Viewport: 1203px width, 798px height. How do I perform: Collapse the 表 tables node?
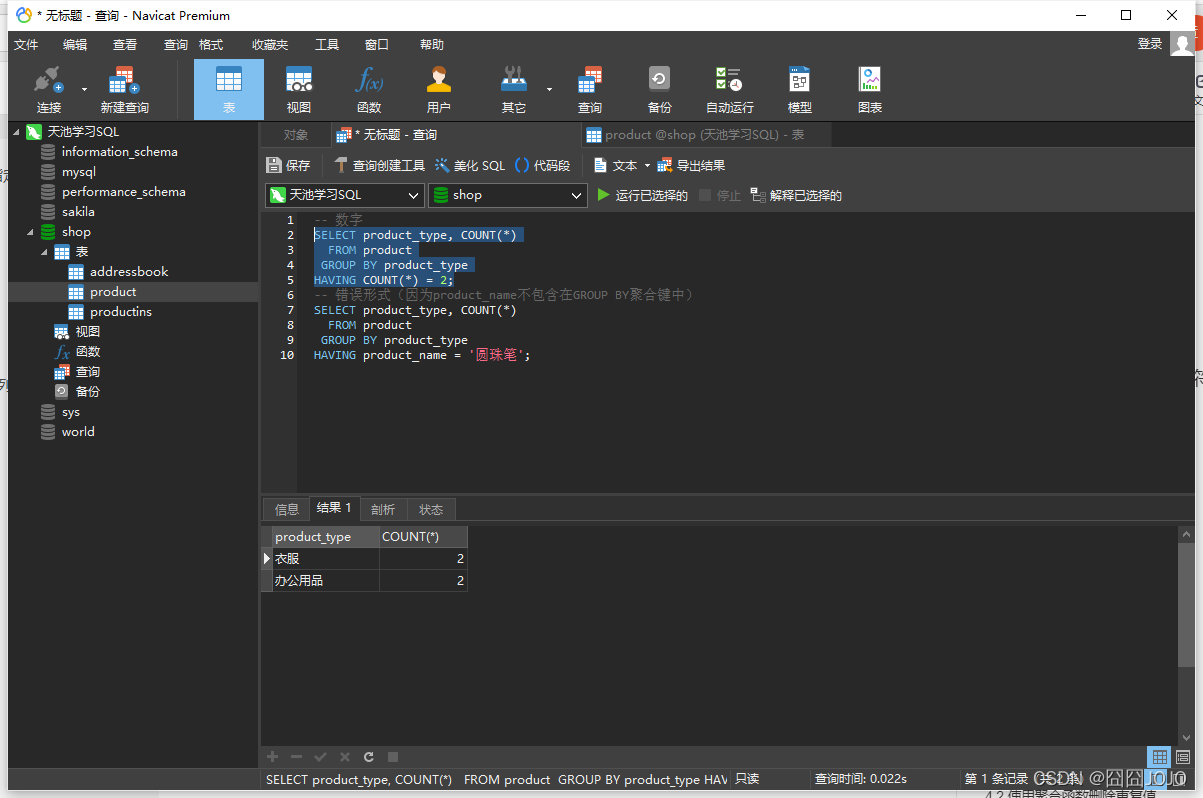(x=44, y=252)
